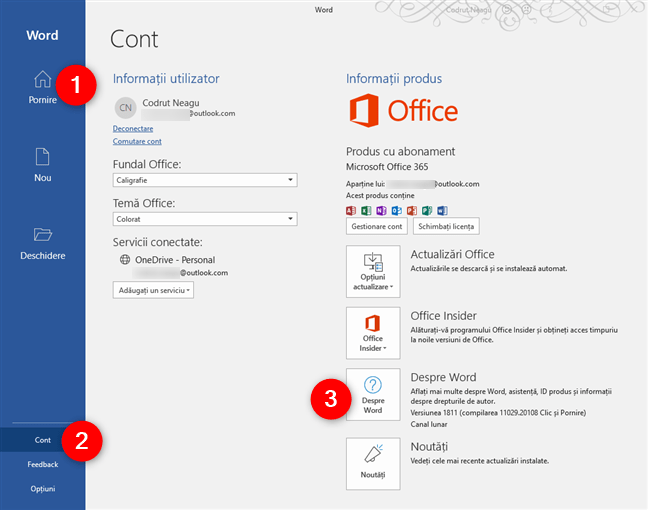Click the OneNote app icon
Image resolution: width=648 pixels, height=510 pixels.
tap(381, 211)
